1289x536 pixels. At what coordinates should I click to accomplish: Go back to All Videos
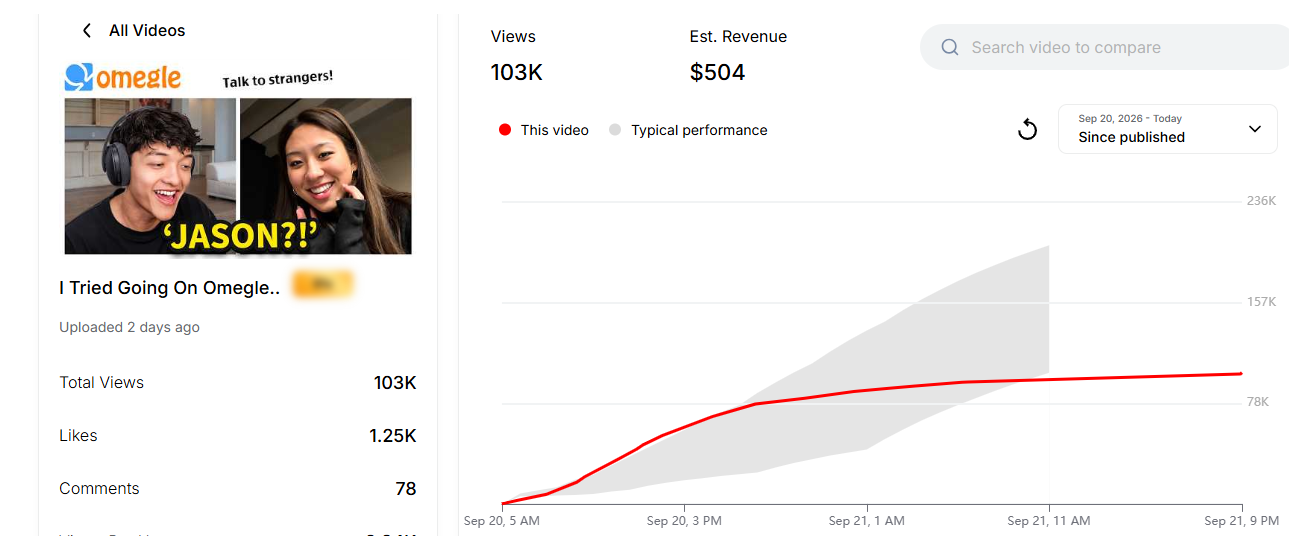tap(147, 31)
